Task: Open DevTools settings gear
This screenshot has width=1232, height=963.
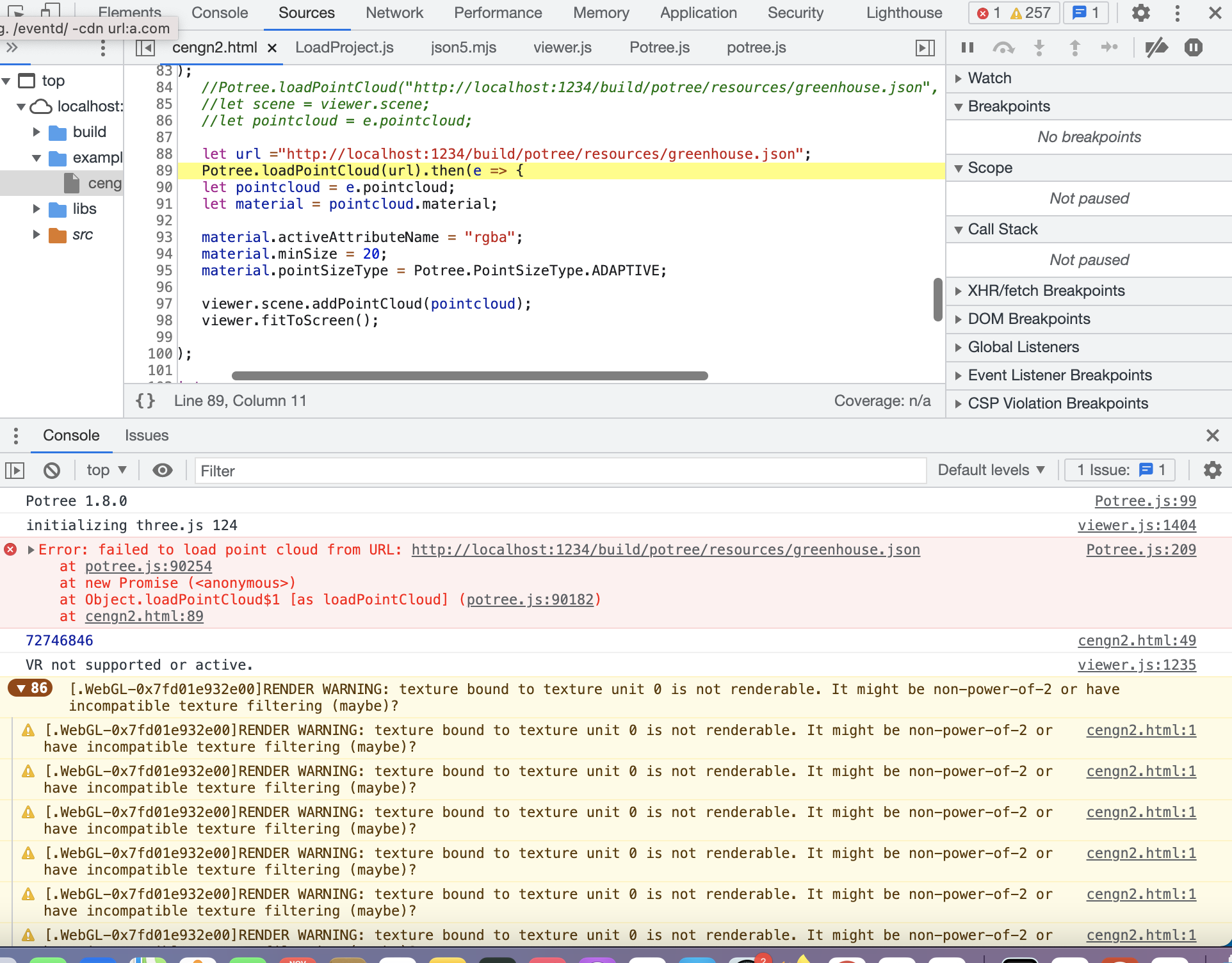Action: pyautogui.click(x=1140, y=13)
